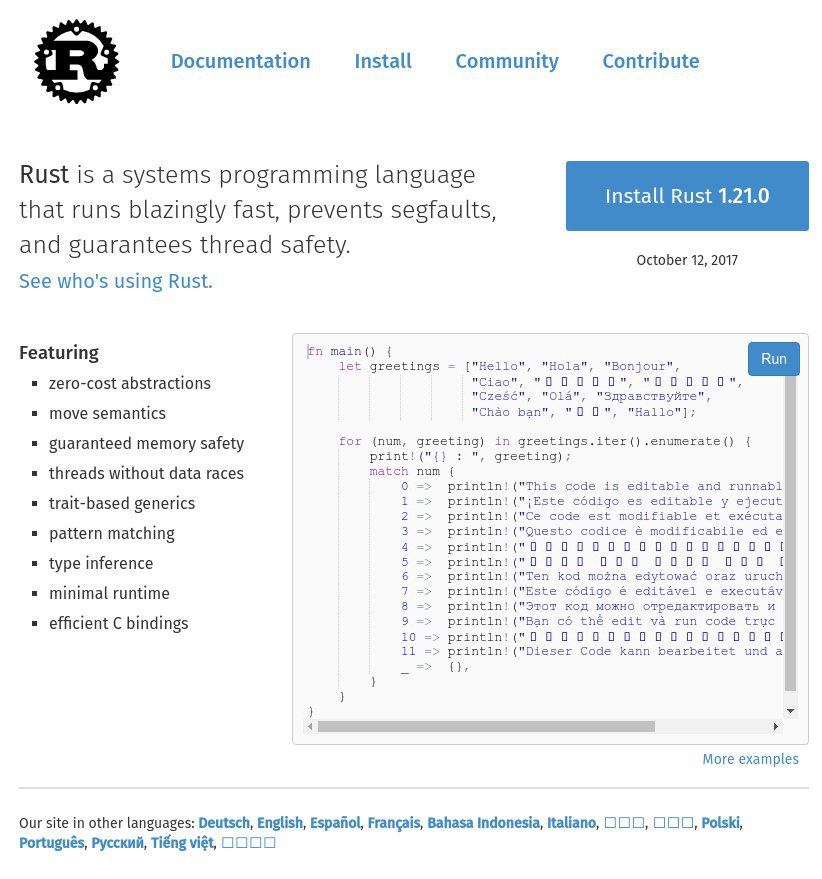Click the 'move semantics' feature item

coord(107,413)
